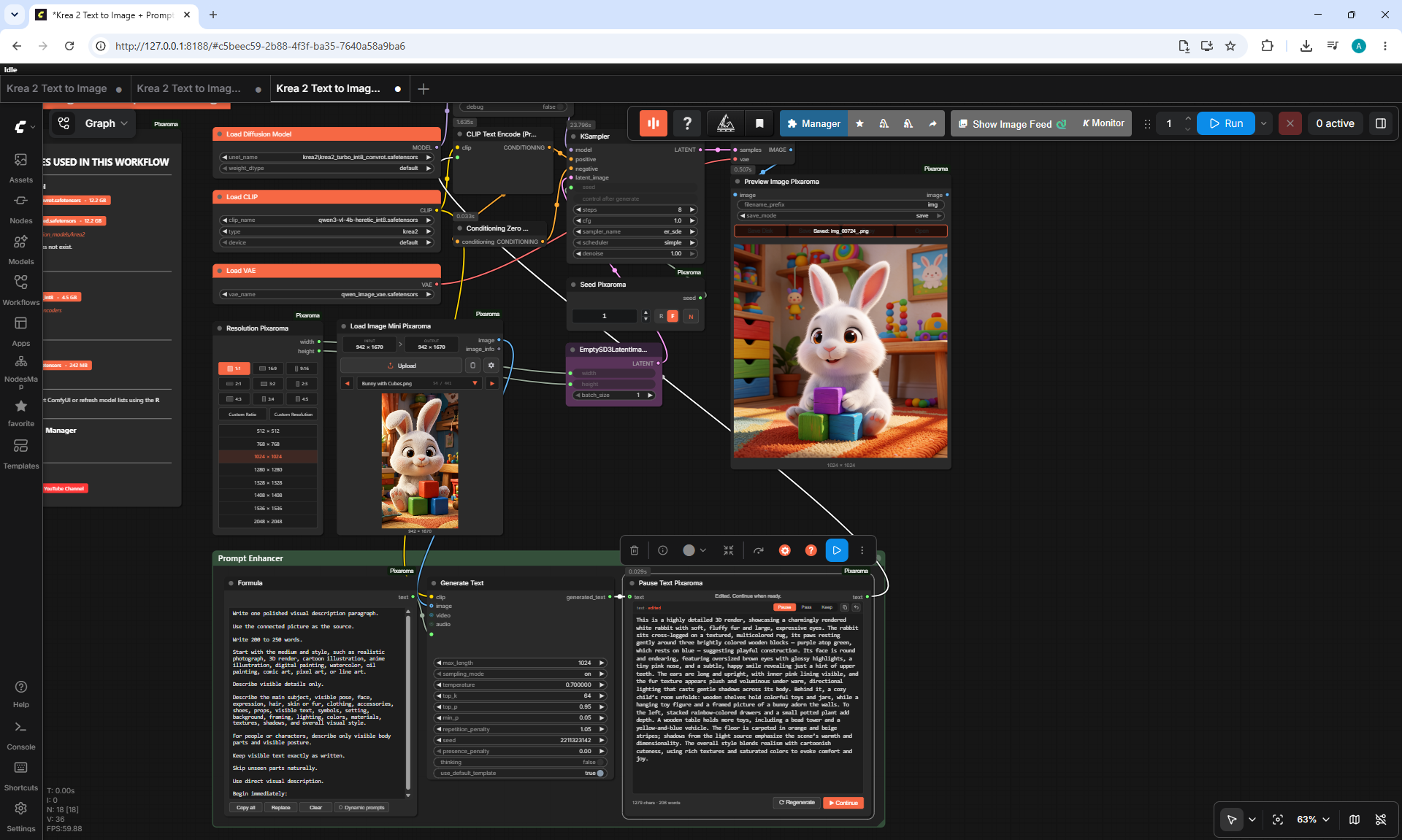
Task: Open the scheduler selector in KSampler
Action: coord(635,242)
